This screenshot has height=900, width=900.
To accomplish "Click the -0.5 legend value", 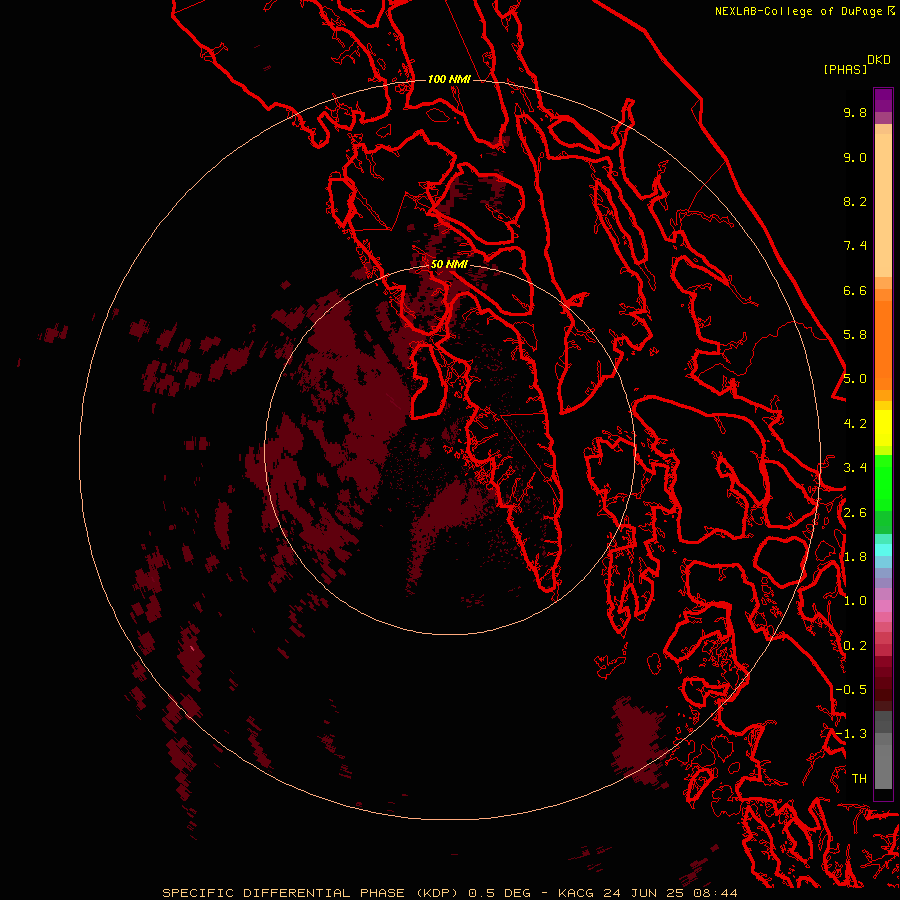I will click(x=851, y=690).
